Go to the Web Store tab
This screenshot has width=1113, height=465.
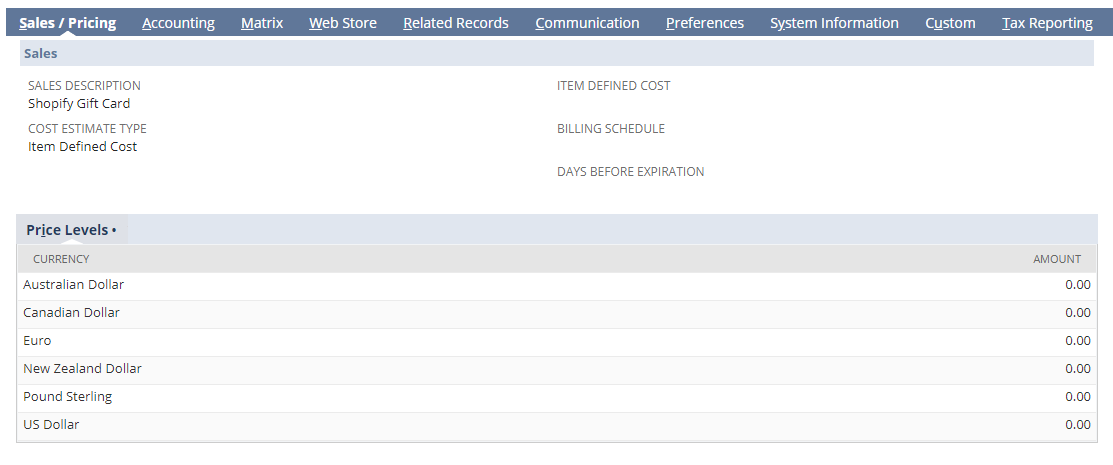click(342, 23)
